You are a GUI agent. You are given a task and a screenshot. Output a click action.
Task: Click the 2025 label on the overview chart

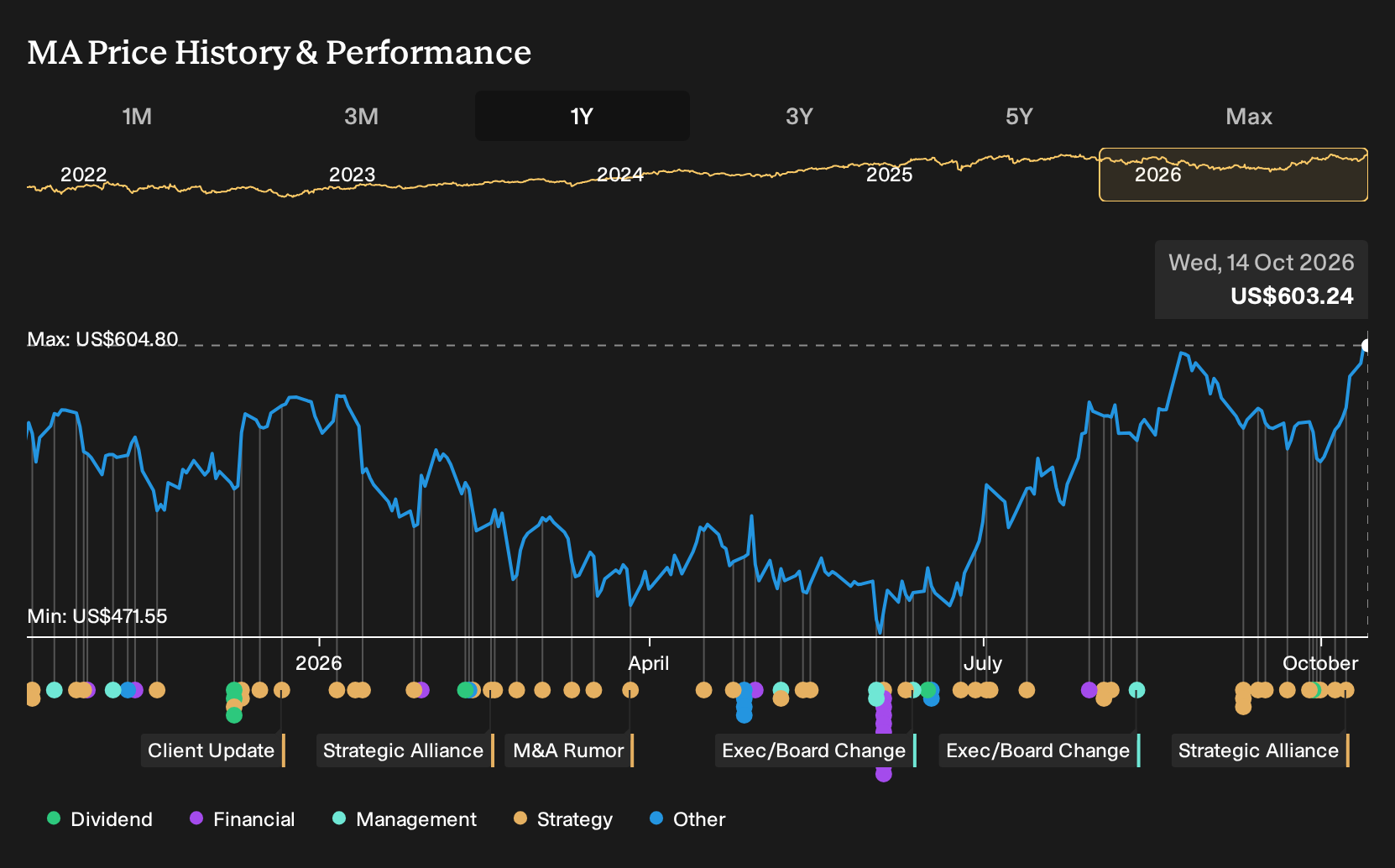(889, 175)
